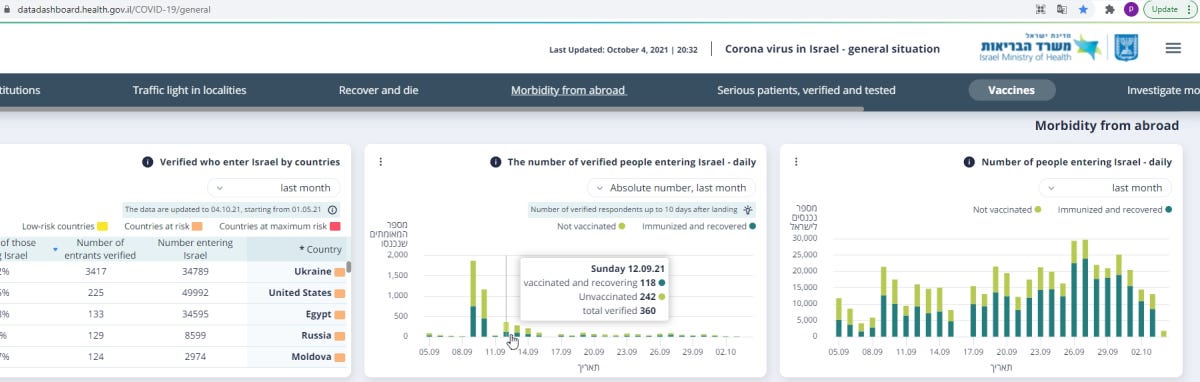Bookmark page with star icon

pyautogui.click(x=1084, y=9)
